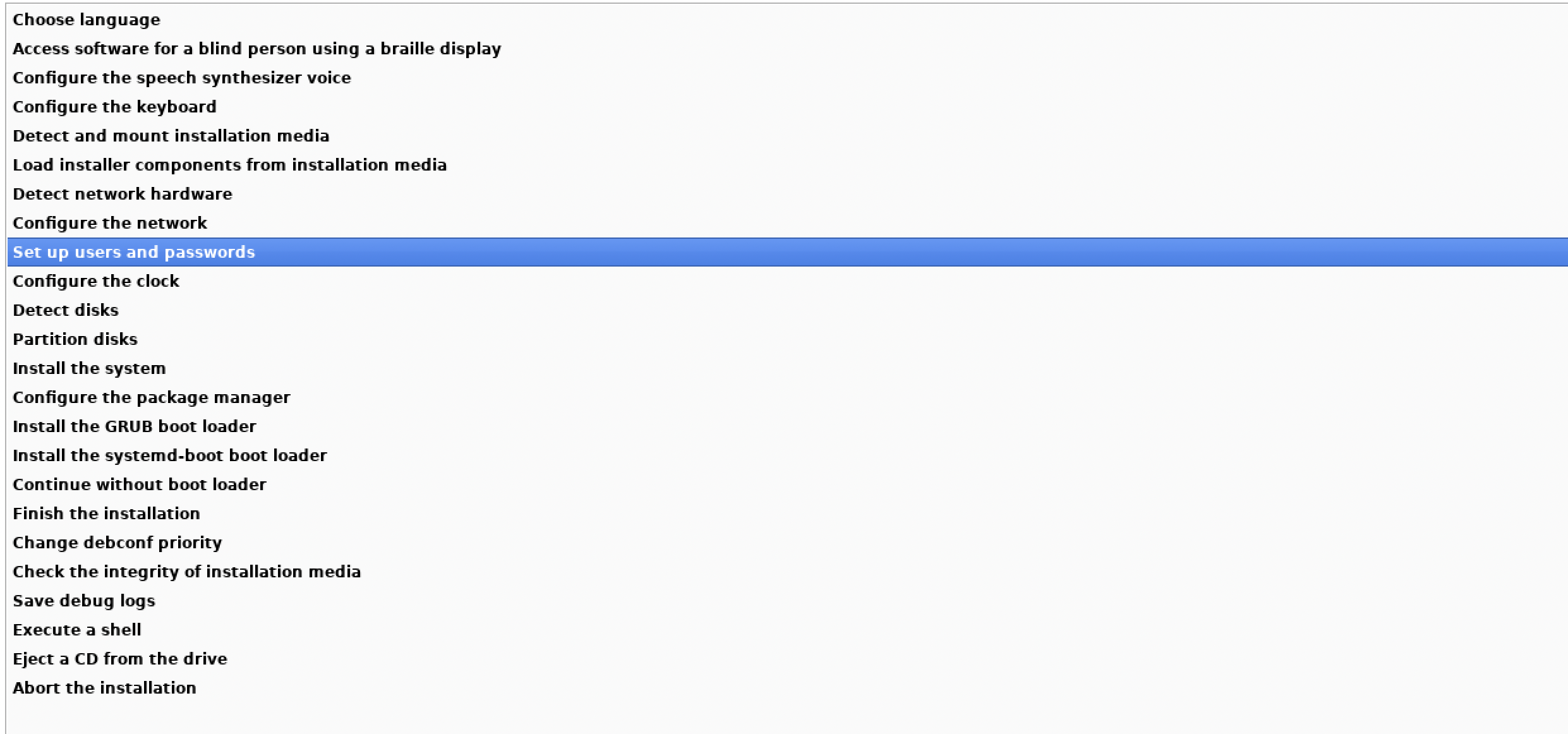Open Configure the package manager

pos(151,397)
